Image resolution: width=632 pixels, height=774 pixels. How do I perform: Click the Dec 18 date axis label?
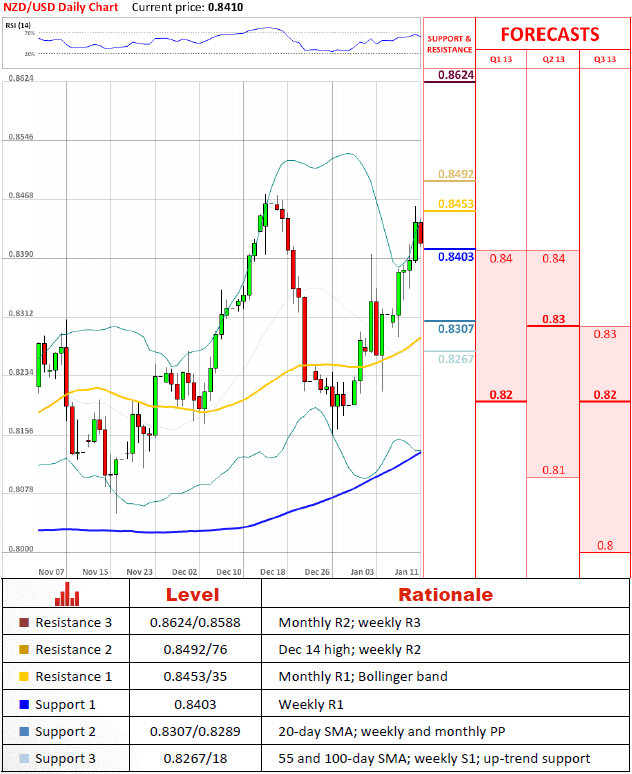pos(273,572)
